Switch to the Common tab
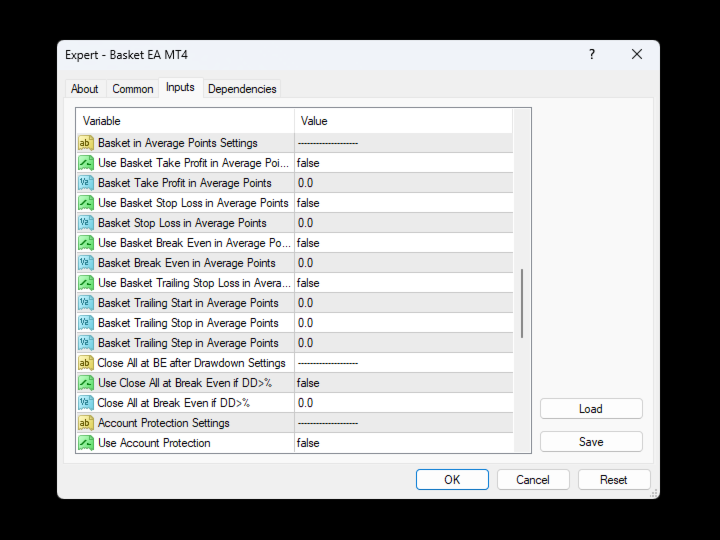The height and width of the screenshot is (540, 720). coord(133,89)
